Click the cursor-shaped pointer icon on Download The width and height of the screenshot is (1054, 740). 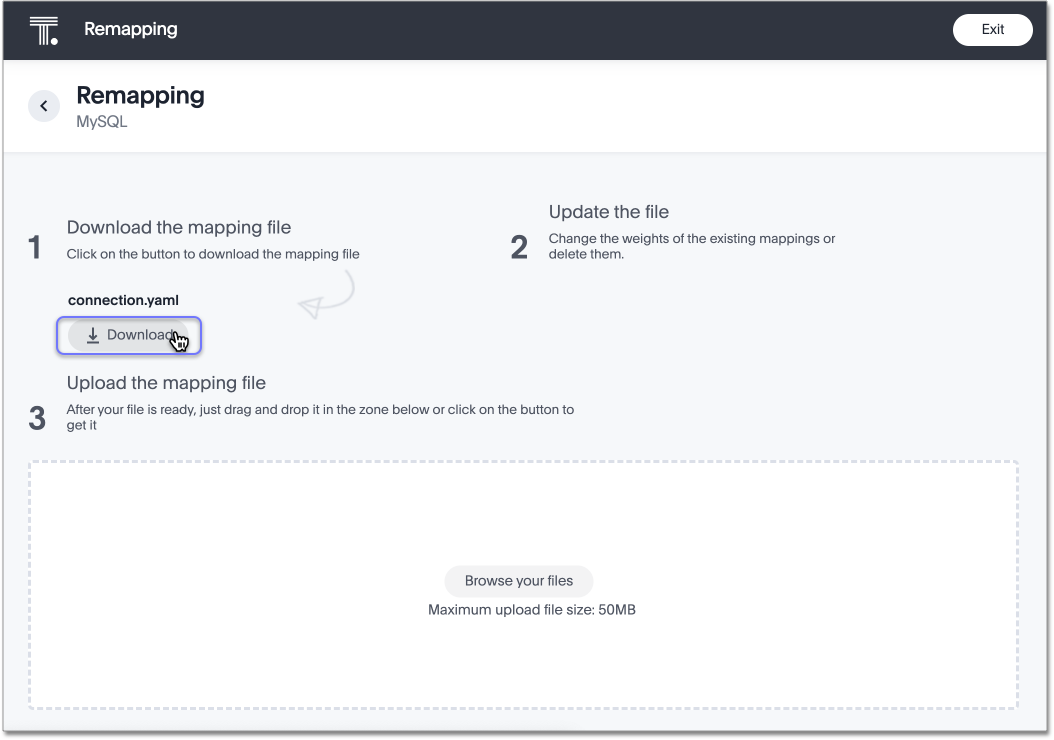[x=178, y=341]
